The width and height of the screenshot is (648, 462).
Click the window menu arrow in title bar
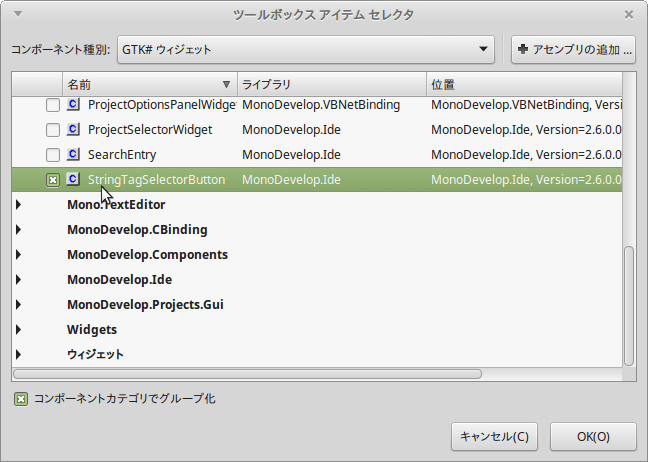[18, 14]
